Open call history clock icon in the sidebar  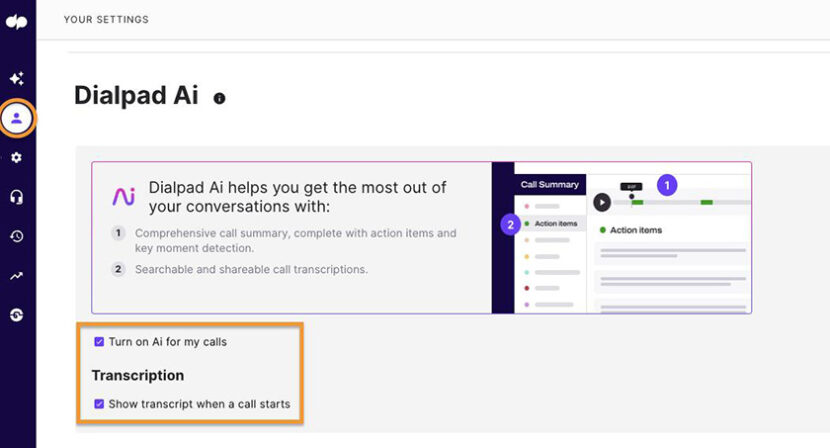[x=17, y=236]
